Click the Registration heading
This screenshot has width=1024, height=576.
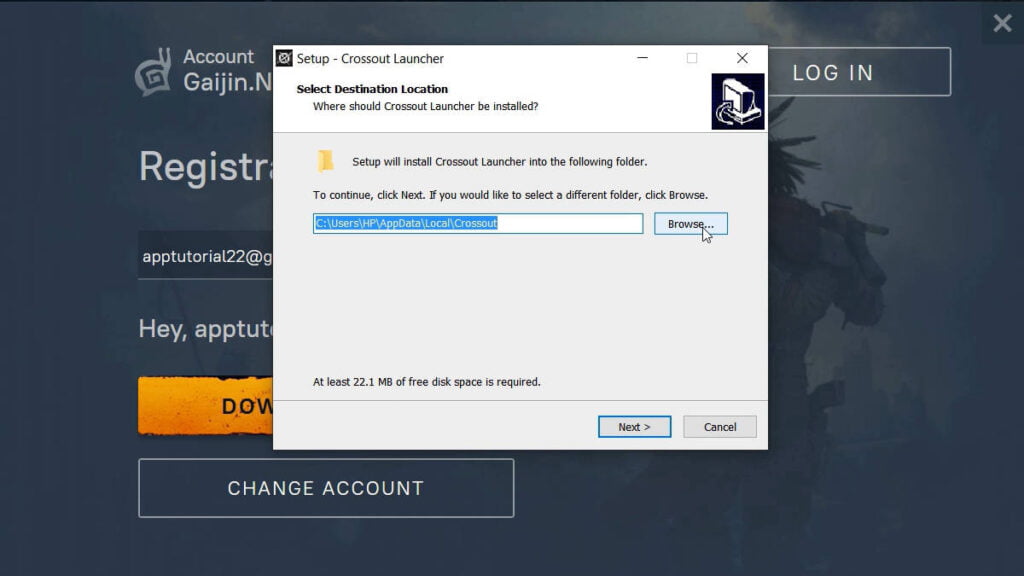pos(206,166)
